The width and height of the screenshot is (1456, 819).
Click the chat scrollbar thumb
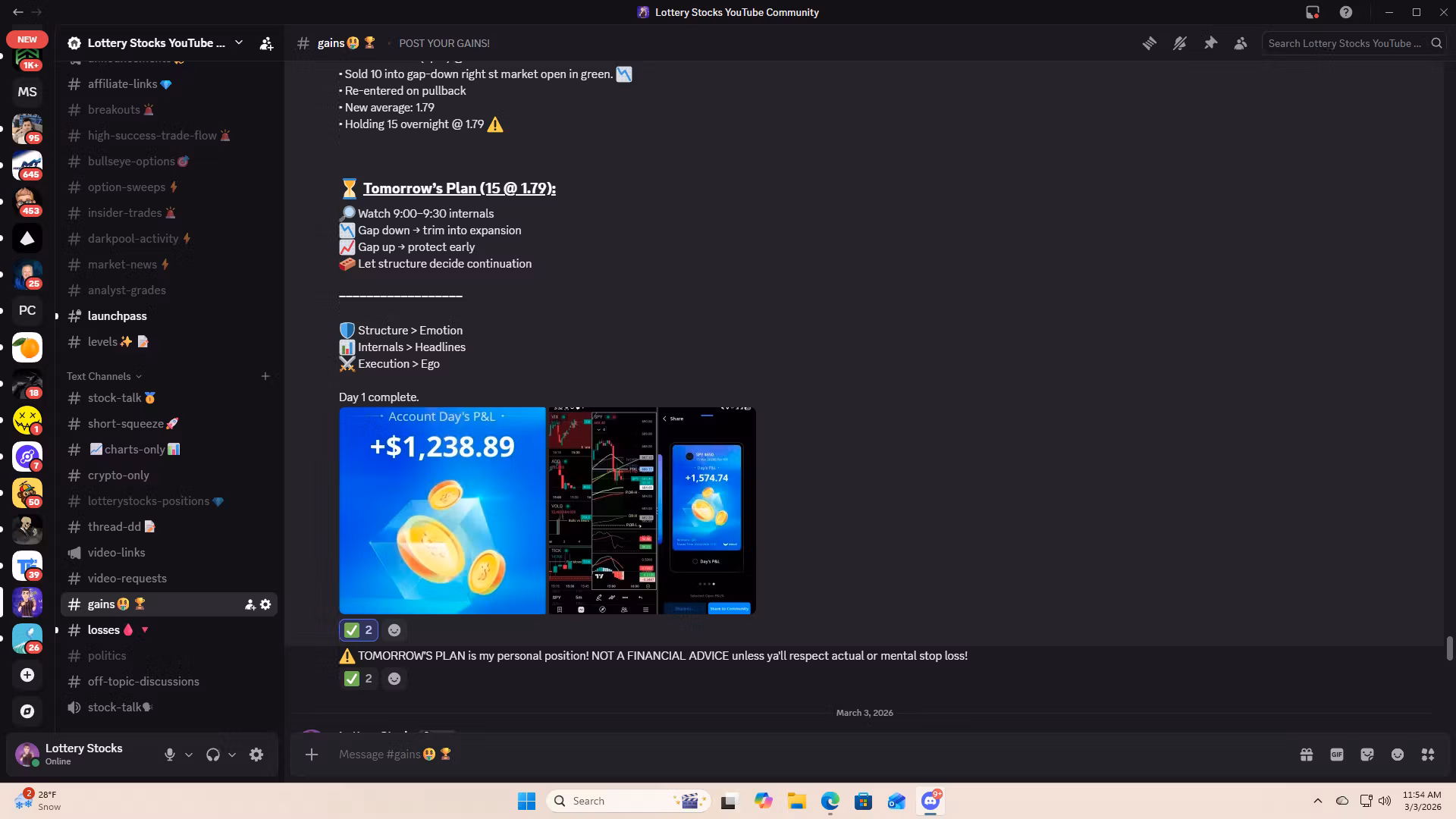tap(1449, 648)
